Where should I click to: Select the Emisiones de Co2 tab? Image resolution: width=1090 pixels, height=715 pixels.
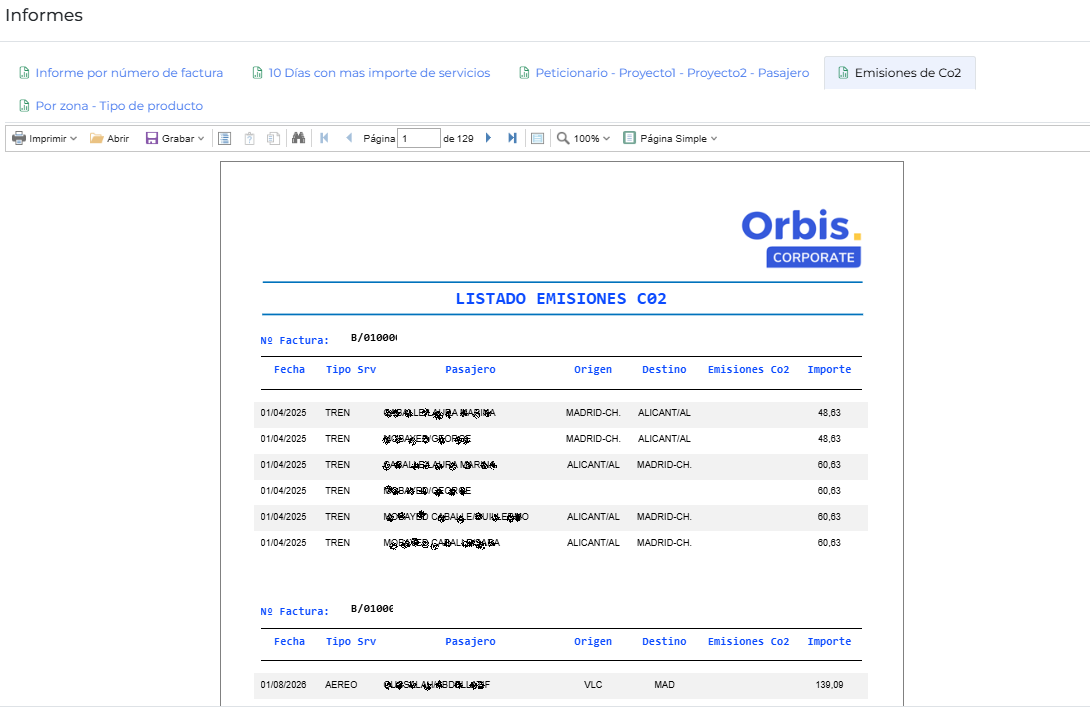(900, 73)
